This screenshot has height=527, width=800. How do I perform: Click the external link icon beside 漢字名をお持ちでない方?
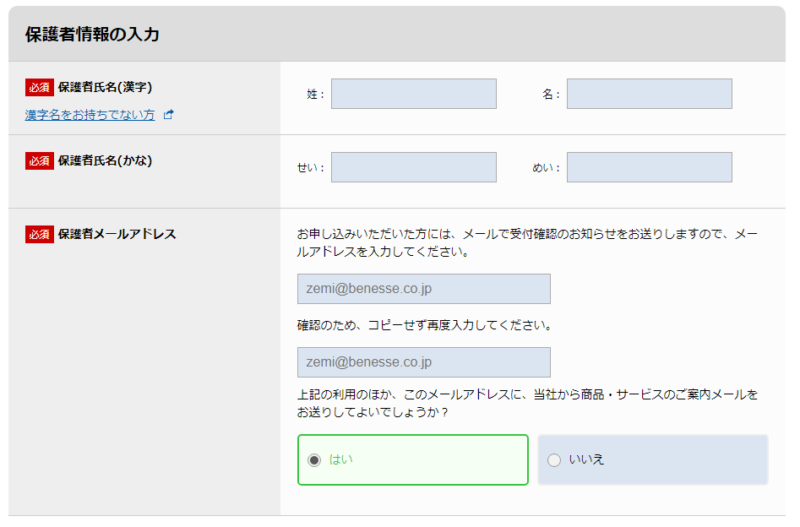coord(169,115)
